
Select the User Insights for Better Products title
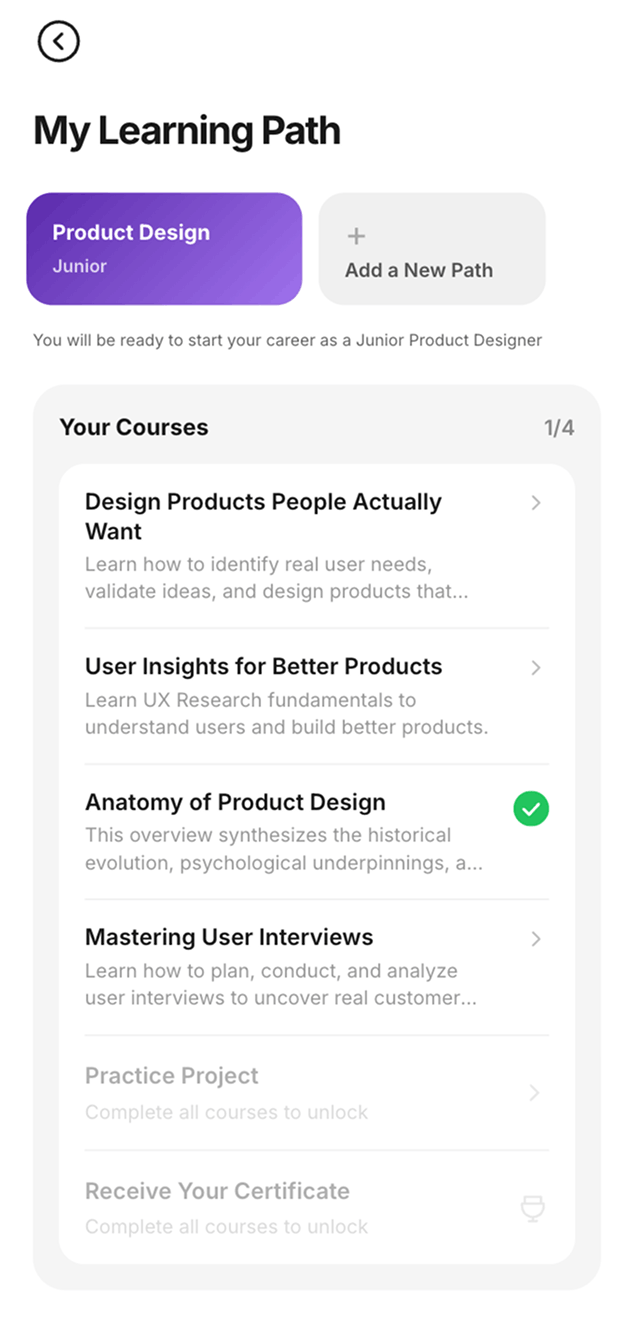263,667
